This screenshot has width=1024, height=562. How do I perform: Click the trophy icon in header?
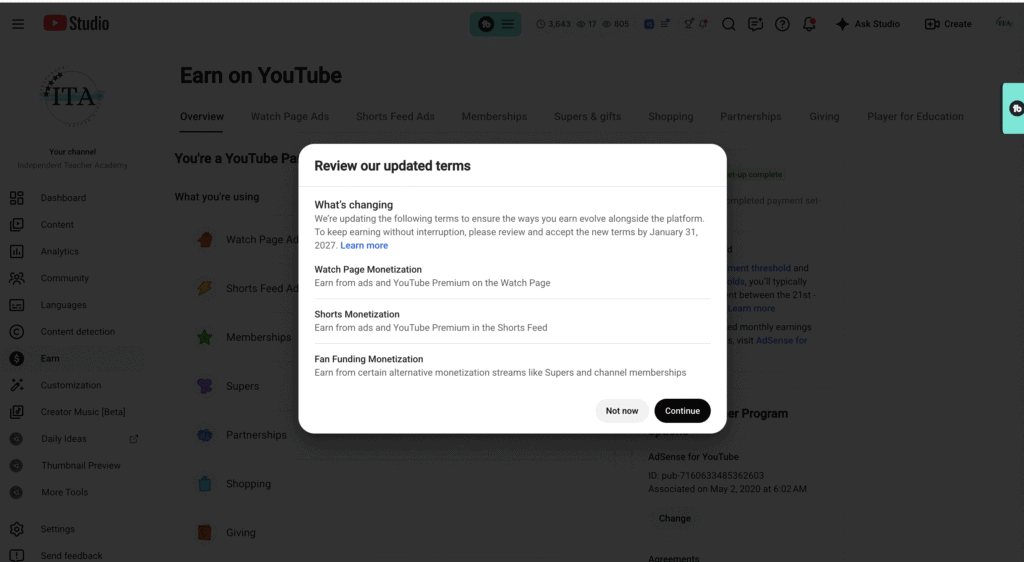[x=688, y=24]
